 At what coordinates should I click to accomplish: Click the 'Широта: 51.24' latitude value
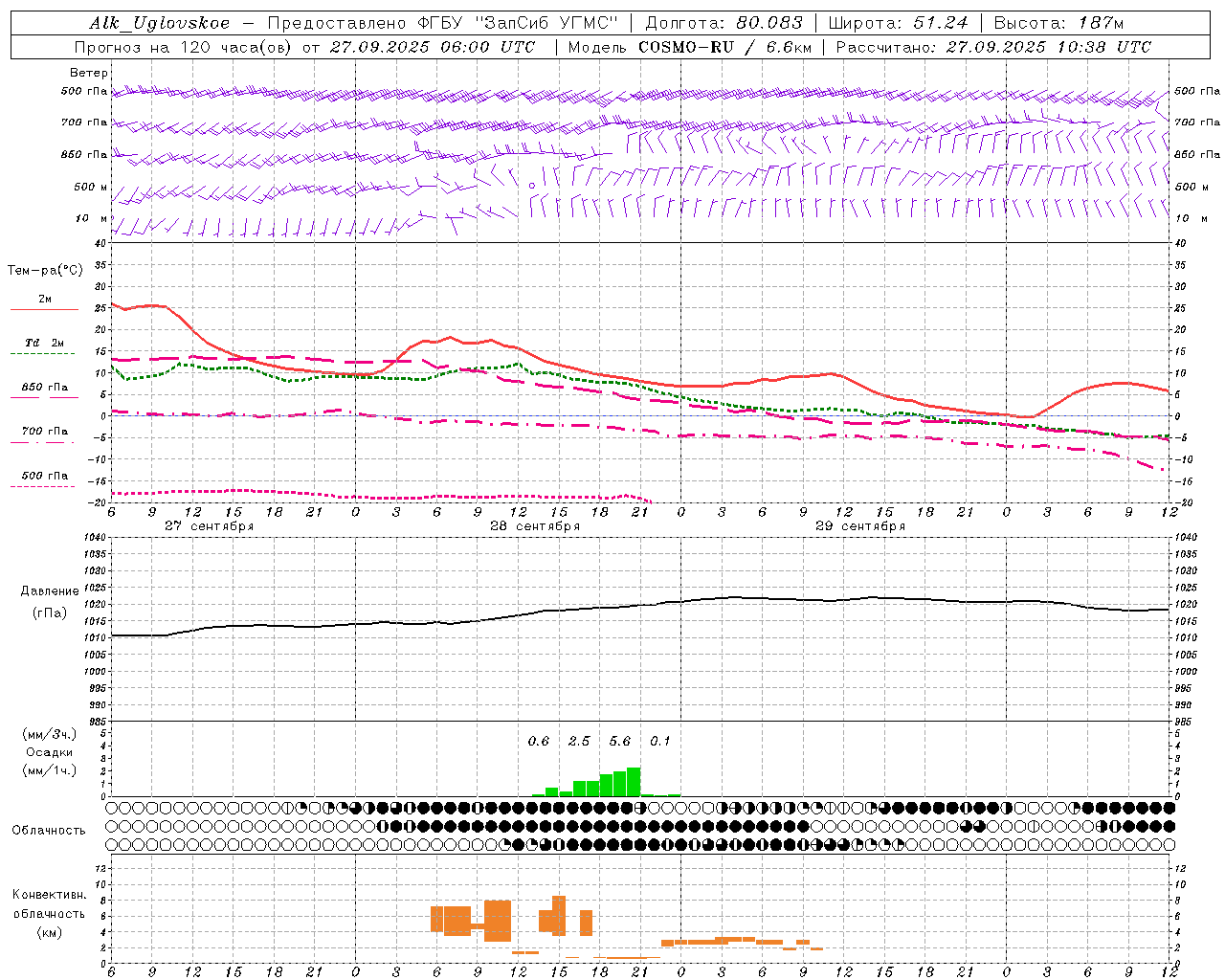point(898,23)
